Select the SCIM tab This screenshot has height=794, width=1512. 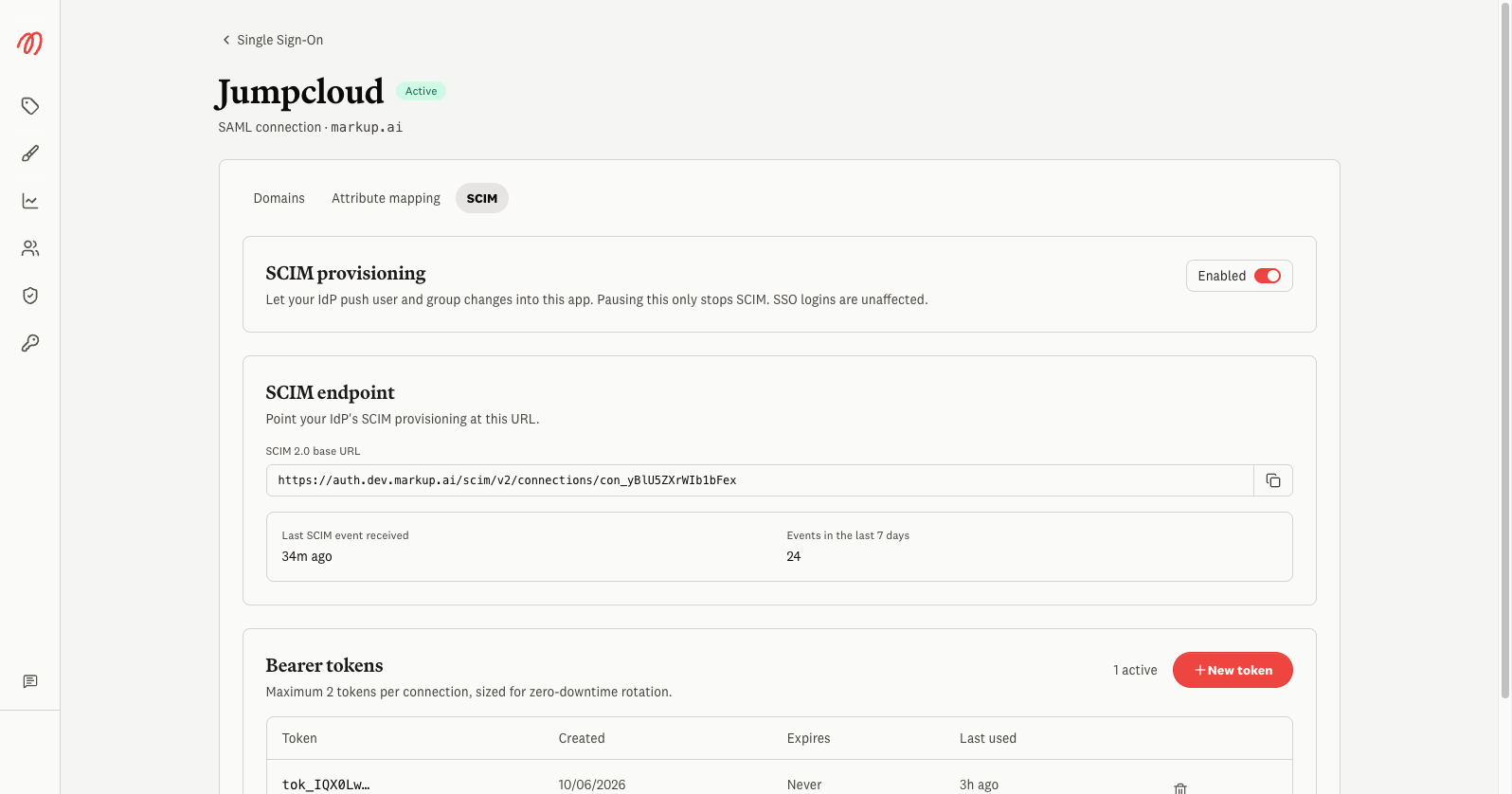pyautogui.click(x=482, y=198)
